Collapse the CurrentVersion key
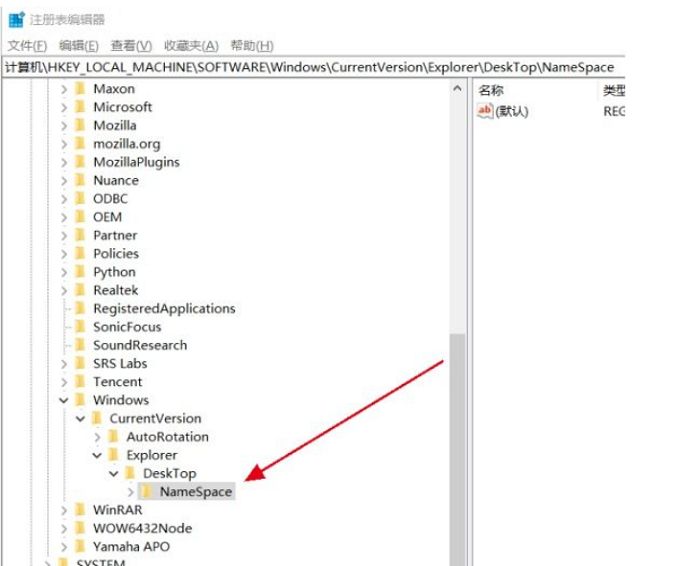 80,419
